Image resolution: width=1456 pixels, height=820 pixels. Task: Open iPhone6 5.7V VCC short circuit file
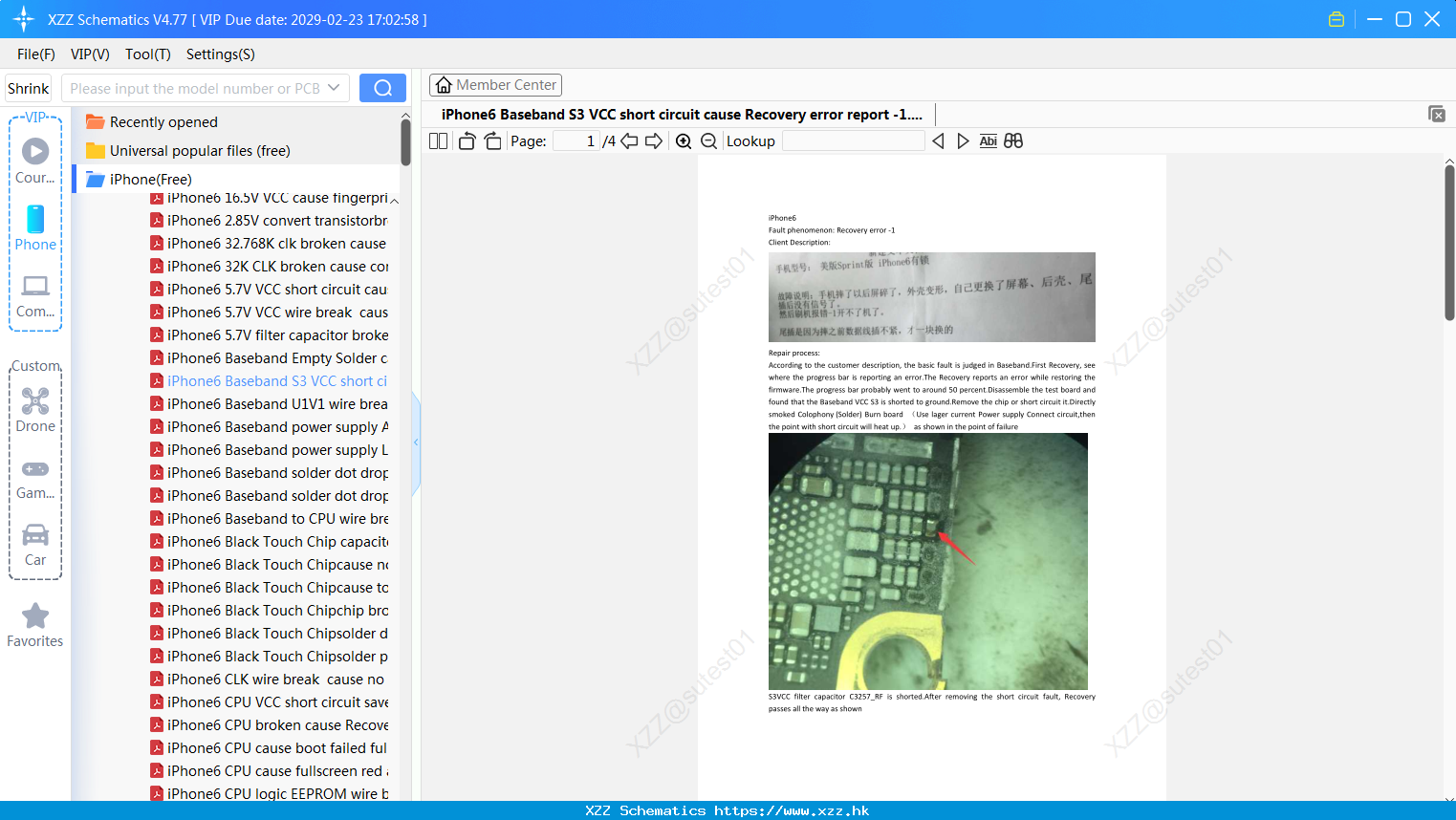[x=269, y=290]
